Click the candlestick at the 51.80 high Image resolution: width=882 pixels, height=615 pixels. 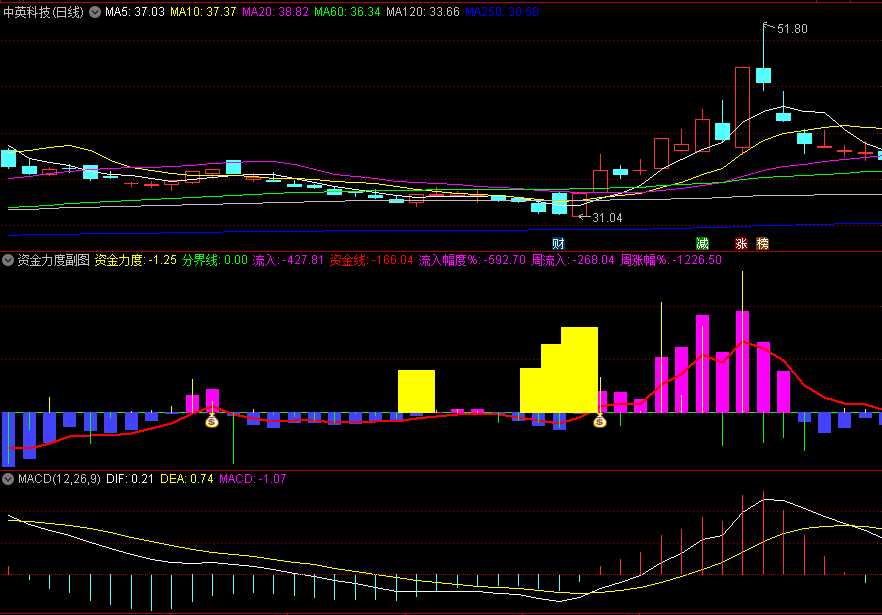[x=763, y=75]
